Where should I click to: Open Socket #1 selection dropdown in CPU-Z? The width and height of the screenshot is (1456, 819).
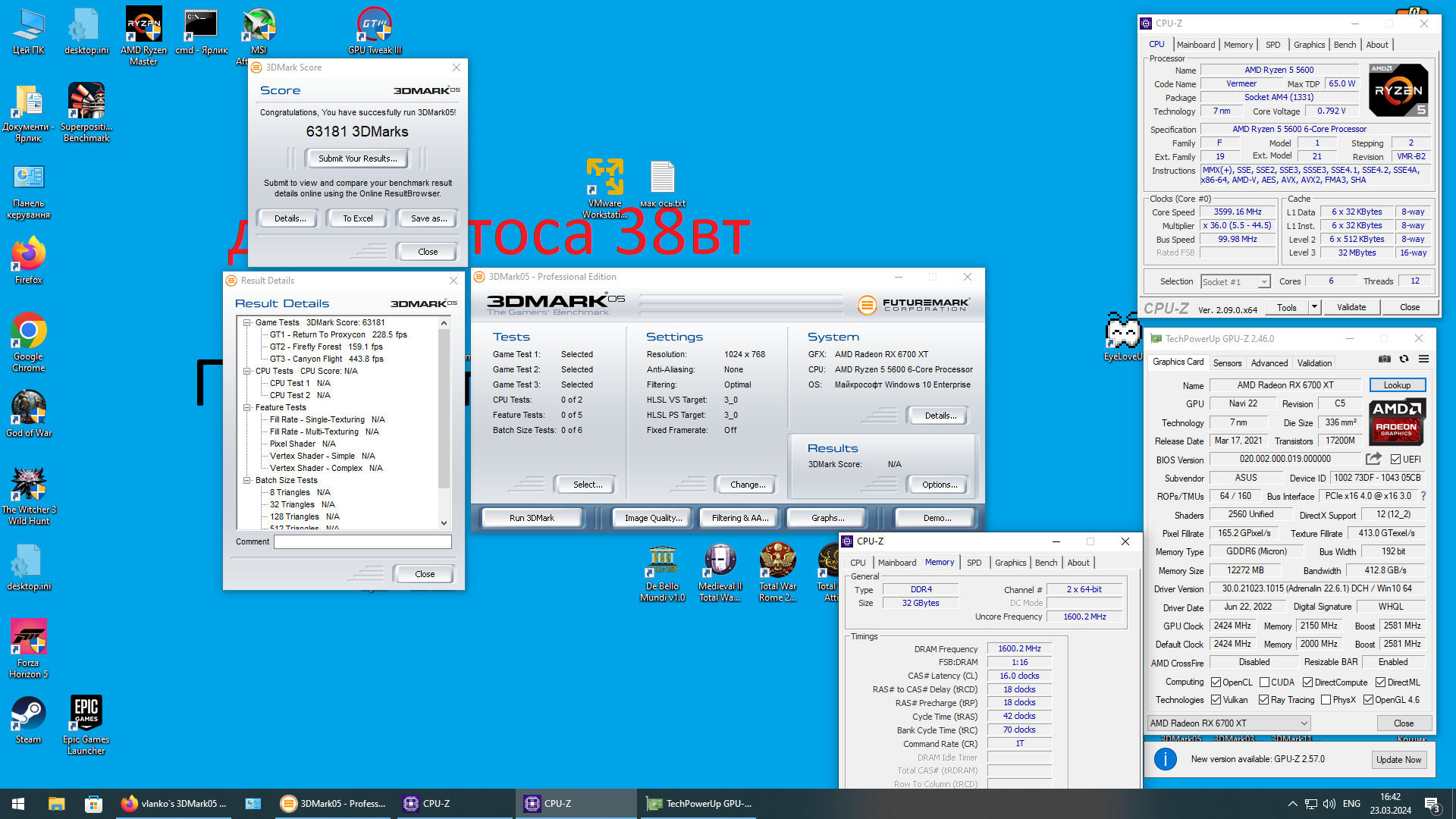tap(1263, 282)
